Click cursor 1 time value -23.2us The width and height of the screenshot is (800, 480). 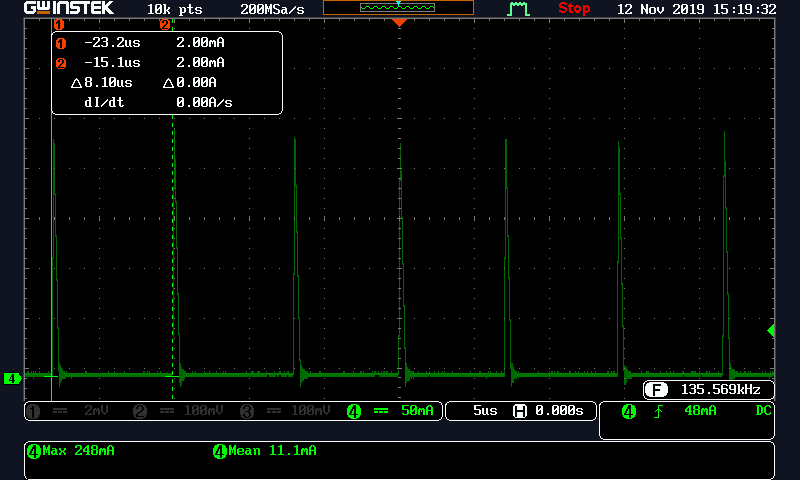[x=112, y=42]
